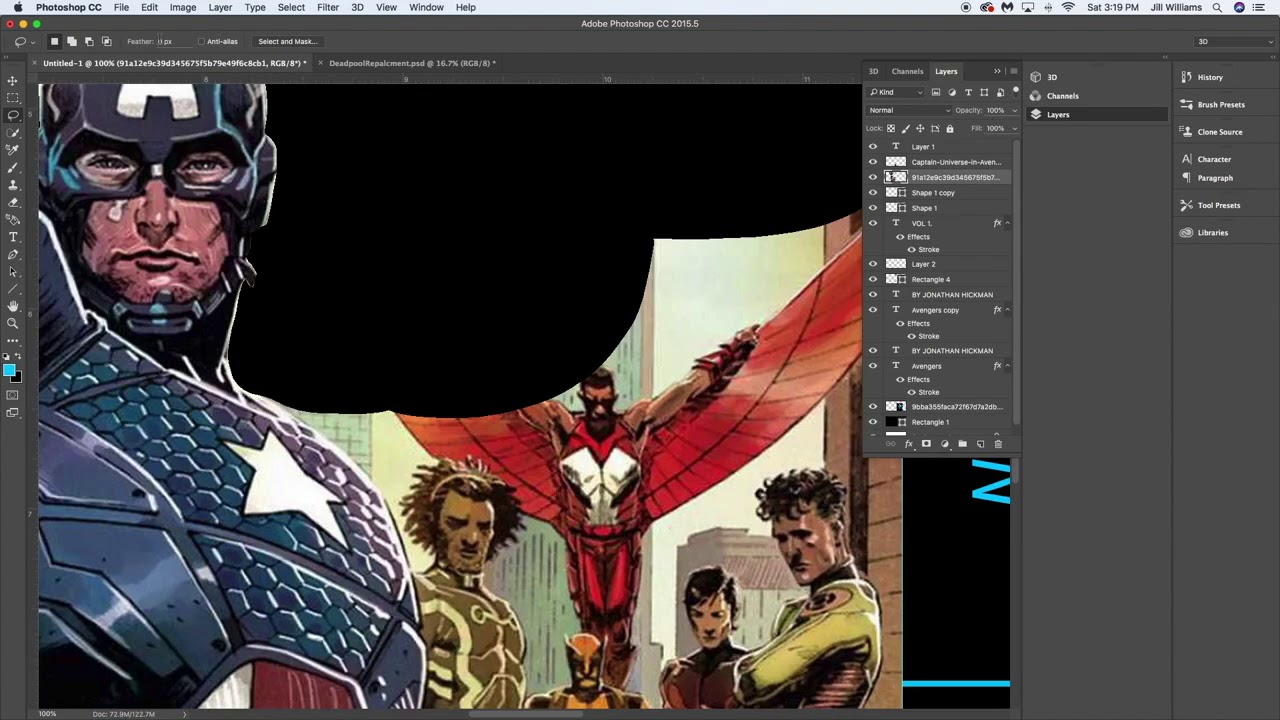Click Add Layer Mask icon

pyautogui.click(x=926, y=444)
